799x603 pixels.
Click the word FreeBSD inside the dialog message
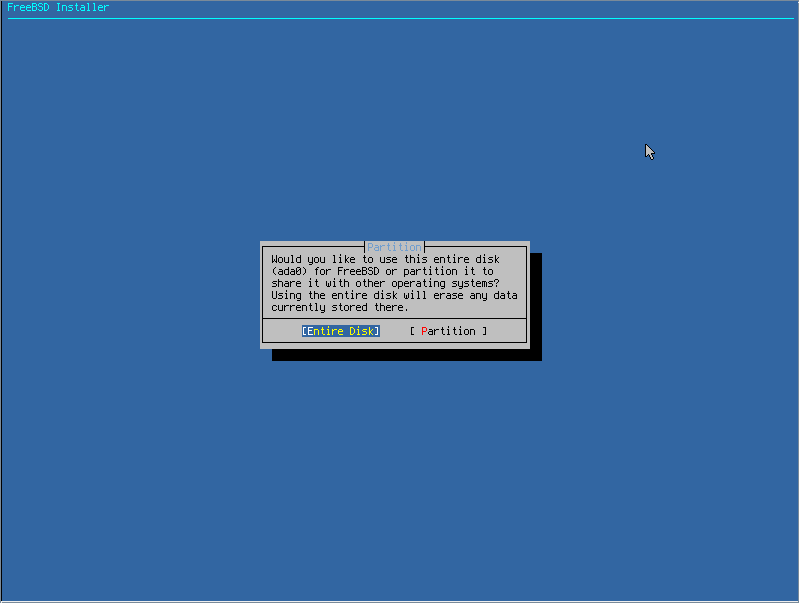pyautogui.click(x=358, y=271)
